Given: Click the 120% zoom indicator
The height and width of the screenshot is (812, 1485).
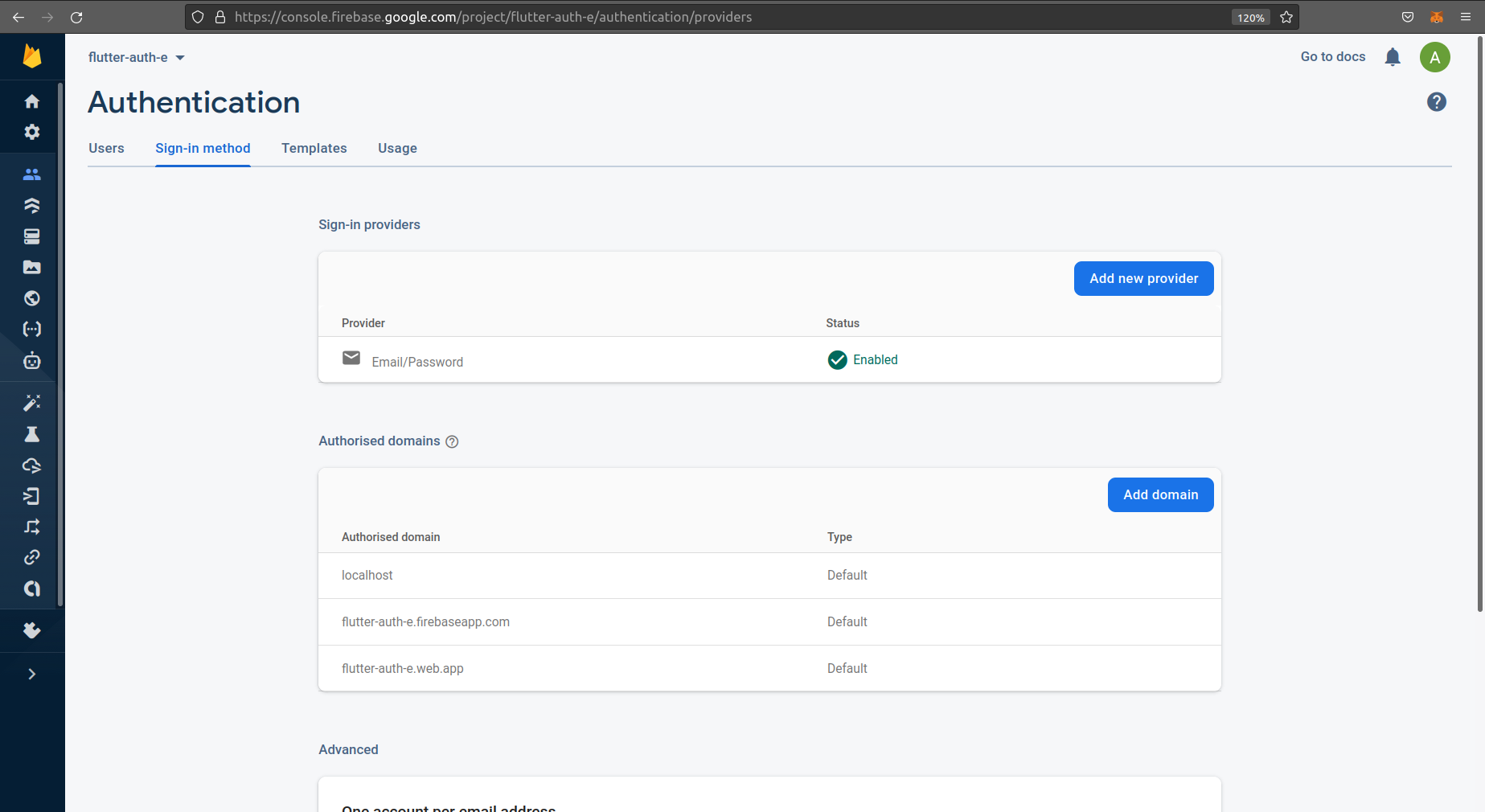Looking at the screenshot, I should [x=1250, y=17].
